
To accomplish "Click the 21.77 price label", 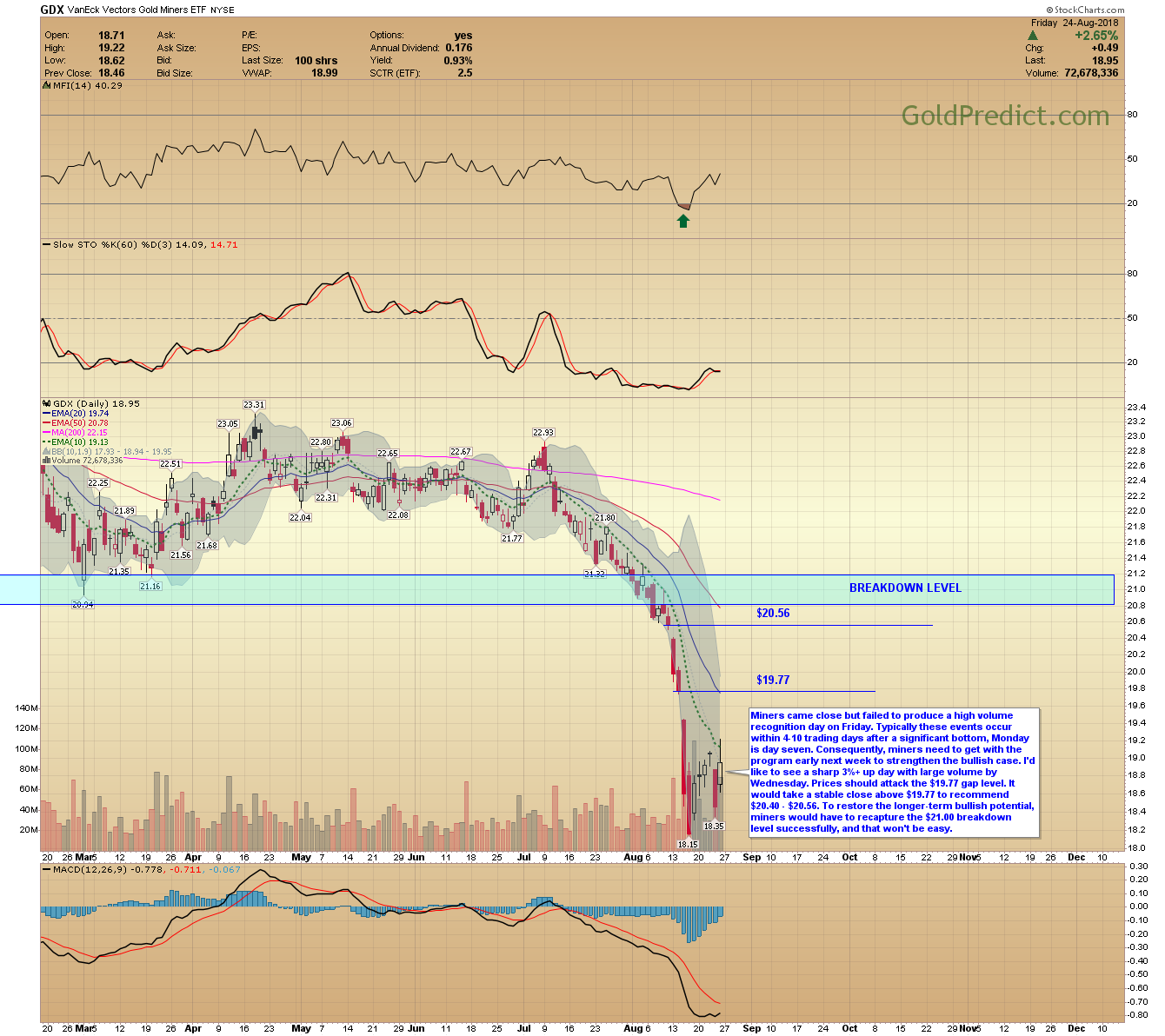I will [x=512, y=539].
